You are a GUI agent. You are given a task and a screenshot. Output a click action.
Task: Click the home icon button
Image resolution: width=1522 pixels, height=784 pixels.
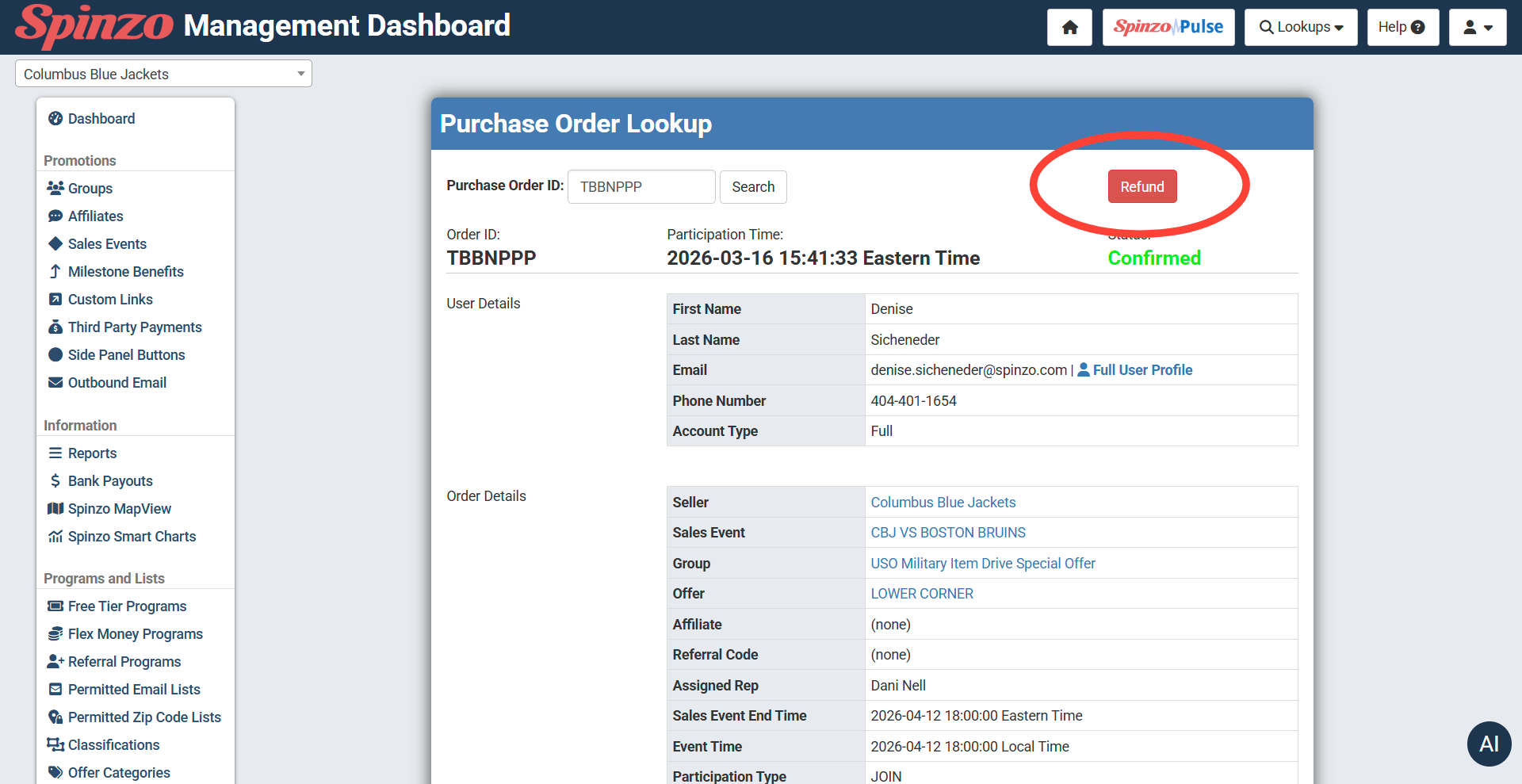(1069, 28)
